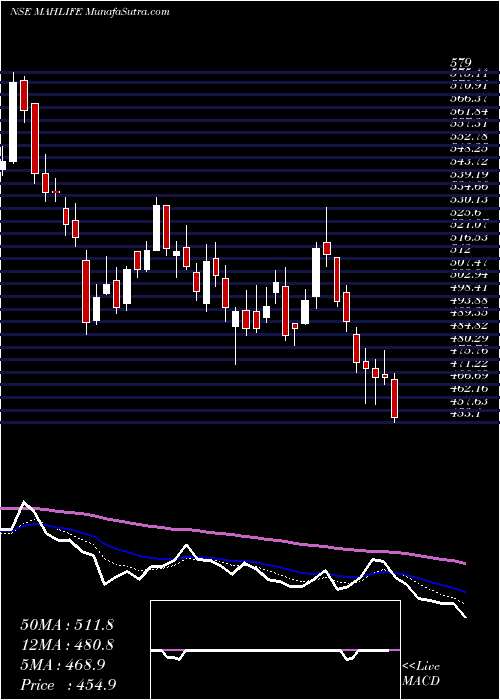
Task: Click the 12MA : 480.8 readout
Action: point(67,645)
